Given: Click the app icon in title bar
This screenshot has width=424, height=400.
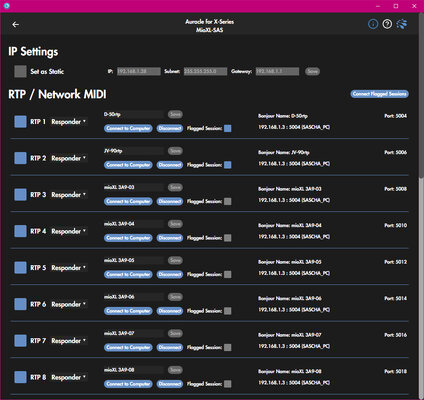Looking at the screenshot, I should [x=7, y=6].
